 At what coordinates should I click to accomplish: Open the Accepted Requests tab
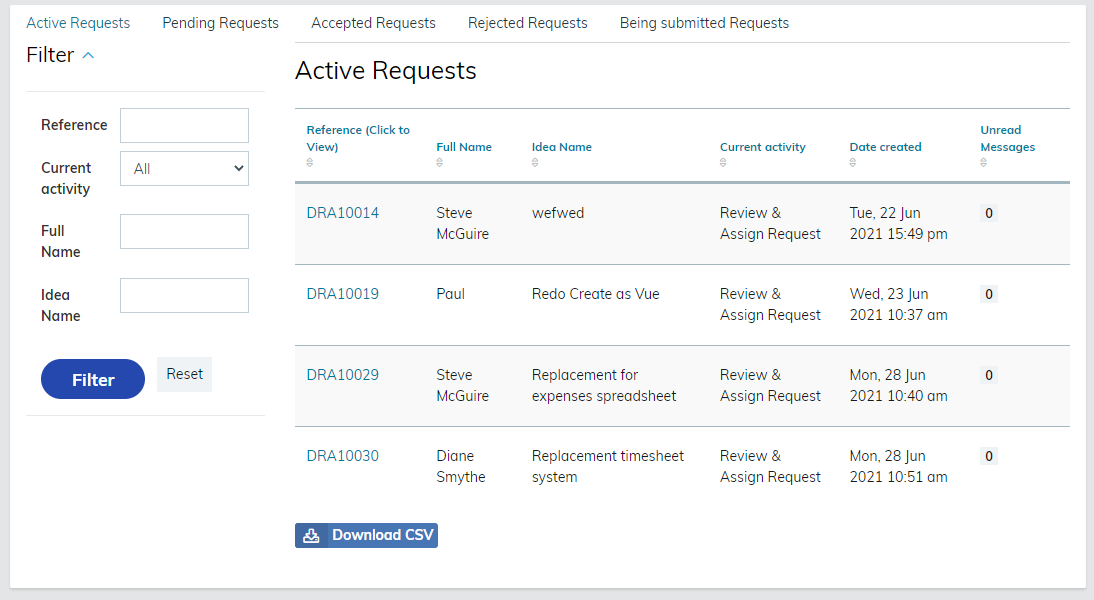click(x=373, y=23)
